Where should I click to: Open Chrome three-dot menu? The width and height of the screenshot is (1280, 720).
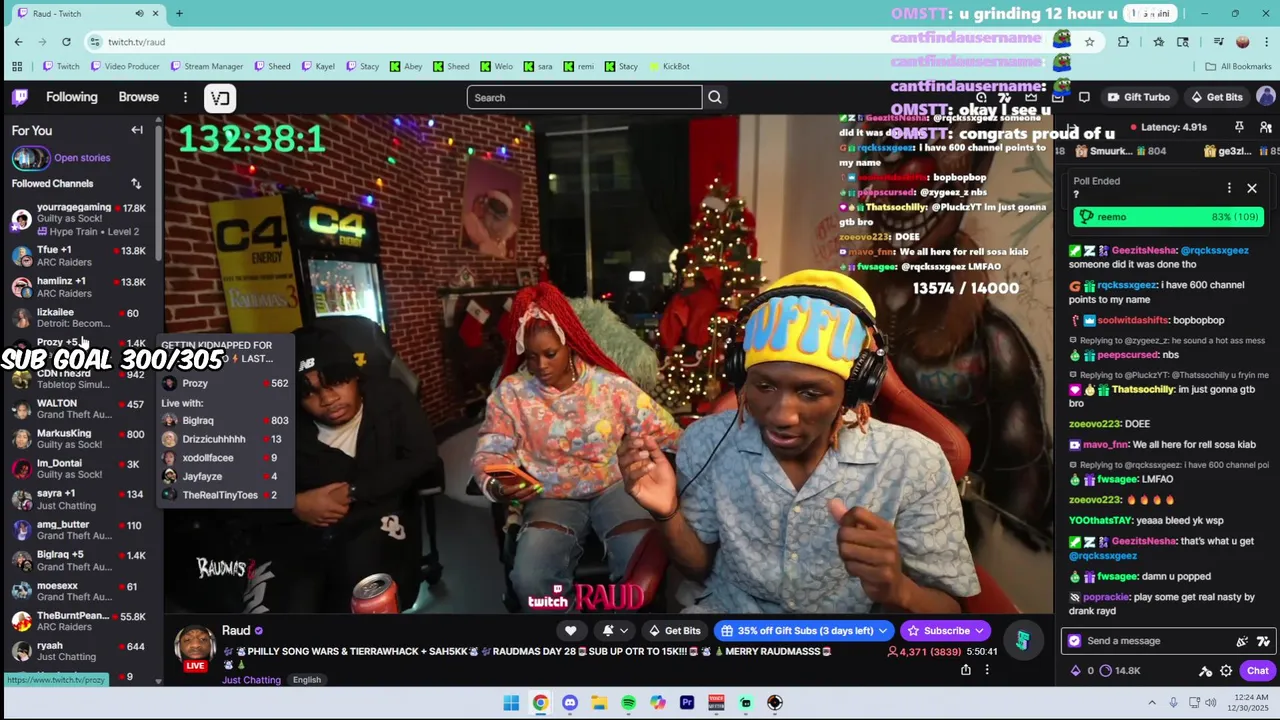pos(1267,42)
